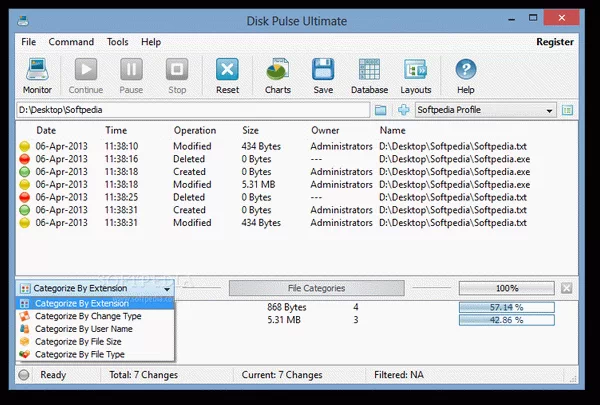
Task: Click the D:\Desktop\Softpedia path field
Action: pyautogui.click(x=193, y=110)
